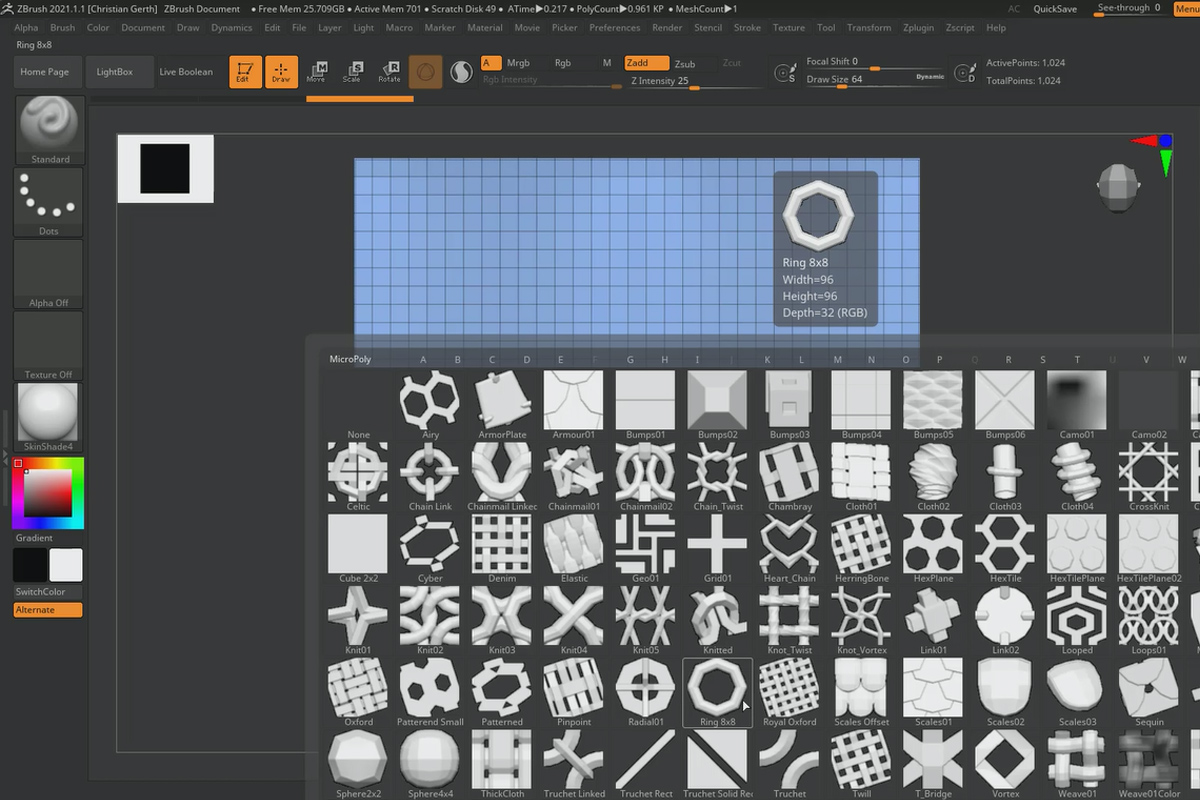Viewport: 1200px width, 800px height.
Task: Select the Sequin MicroPoly
Action: point(1150,693)
